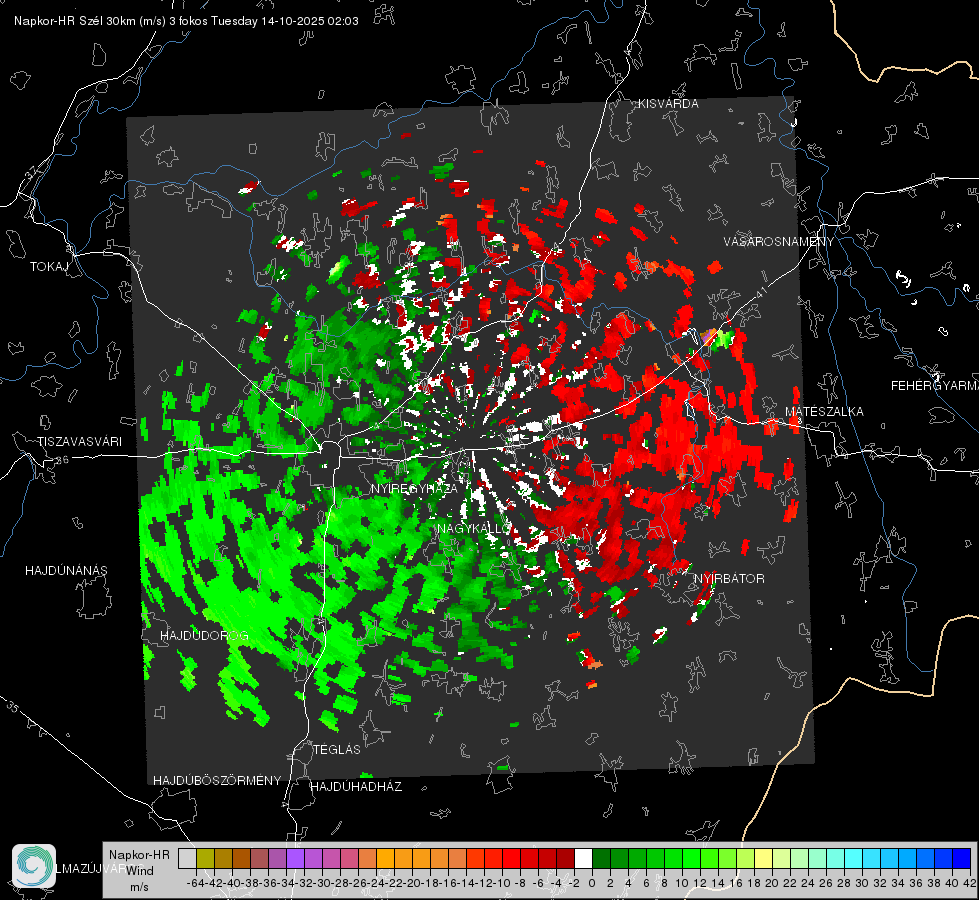979x900 pixels.
Task: Select the deep blue swatch between 40 and 42
Action: pyautogui.click(x=962, y=858)
